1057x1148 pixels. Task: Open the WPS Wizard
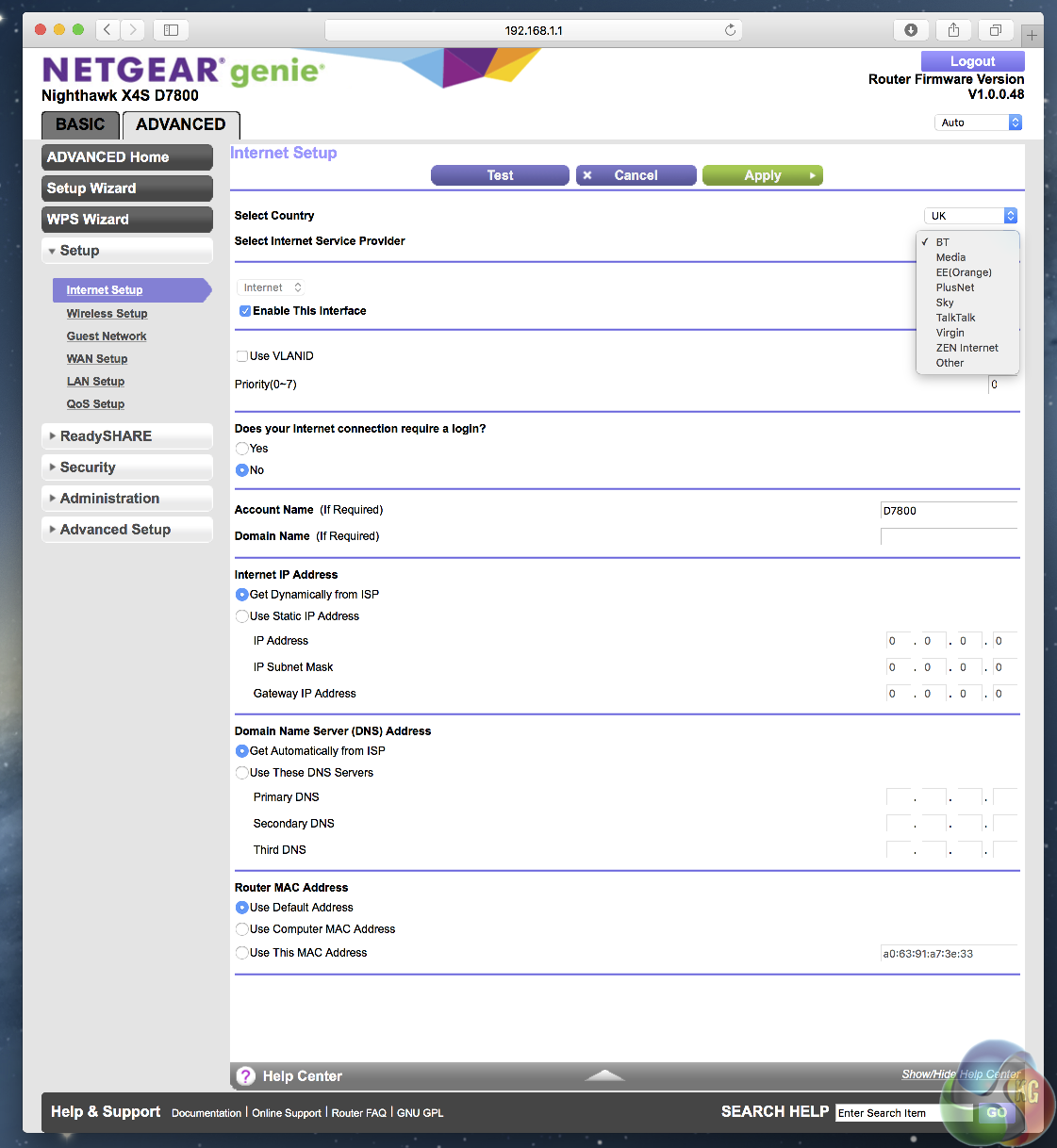[127, 220]
